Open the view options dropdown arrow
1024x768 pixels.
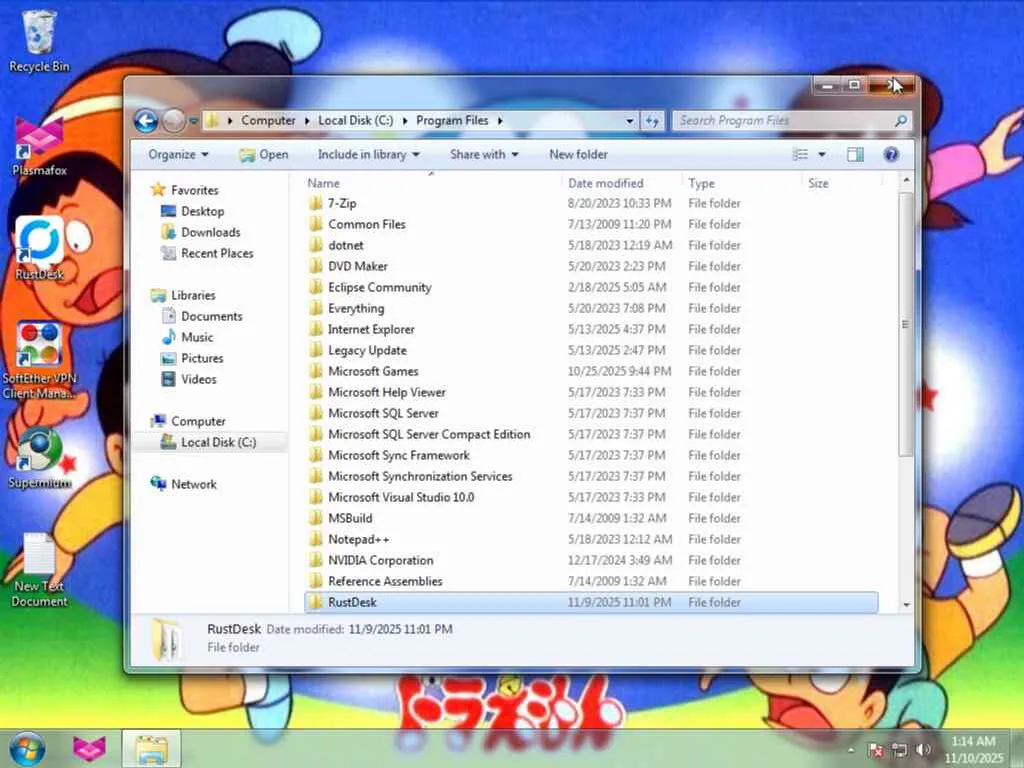point(822,154)
